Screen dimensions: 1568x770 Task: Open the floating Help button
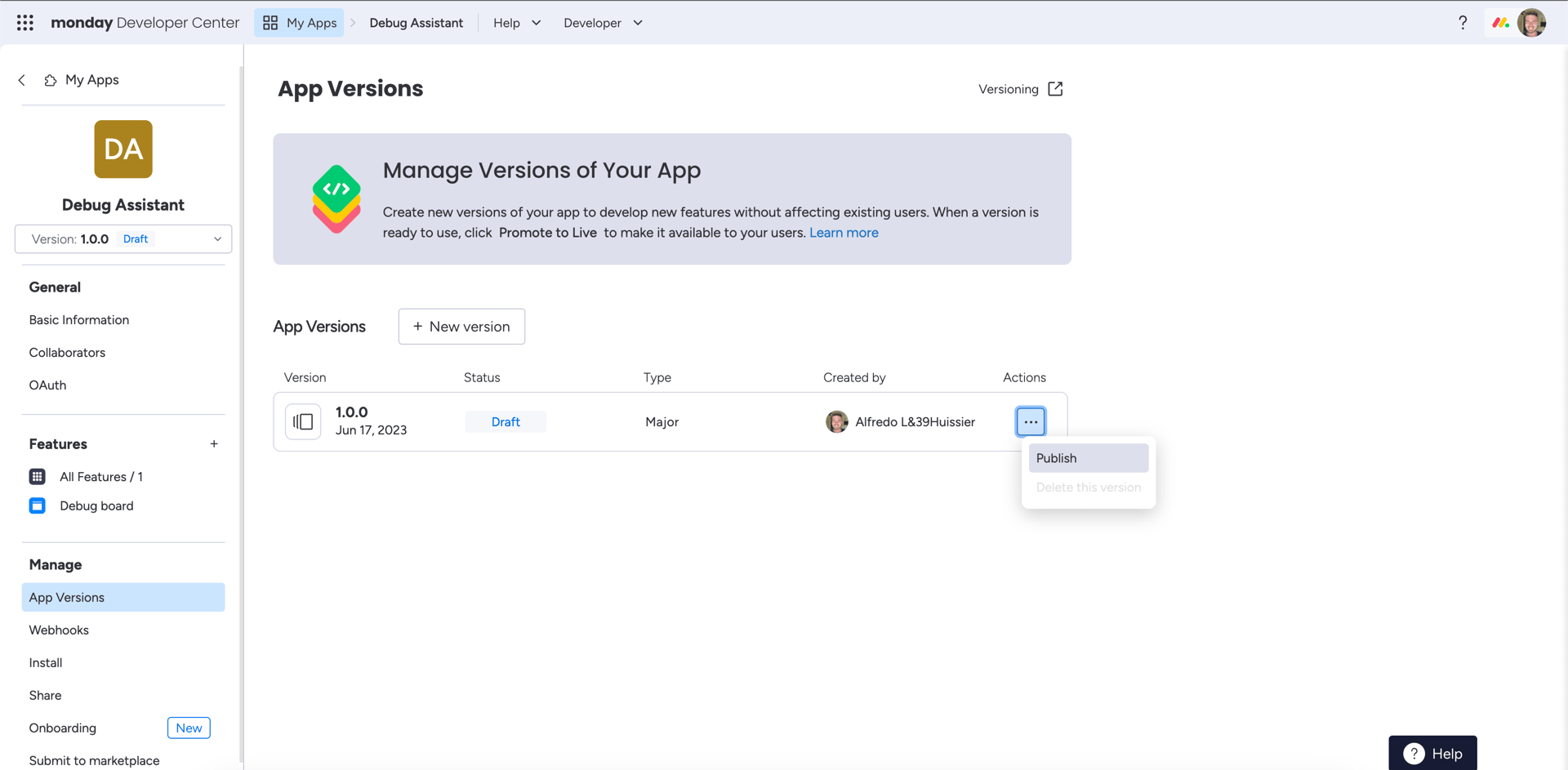tap(1432, 753)
